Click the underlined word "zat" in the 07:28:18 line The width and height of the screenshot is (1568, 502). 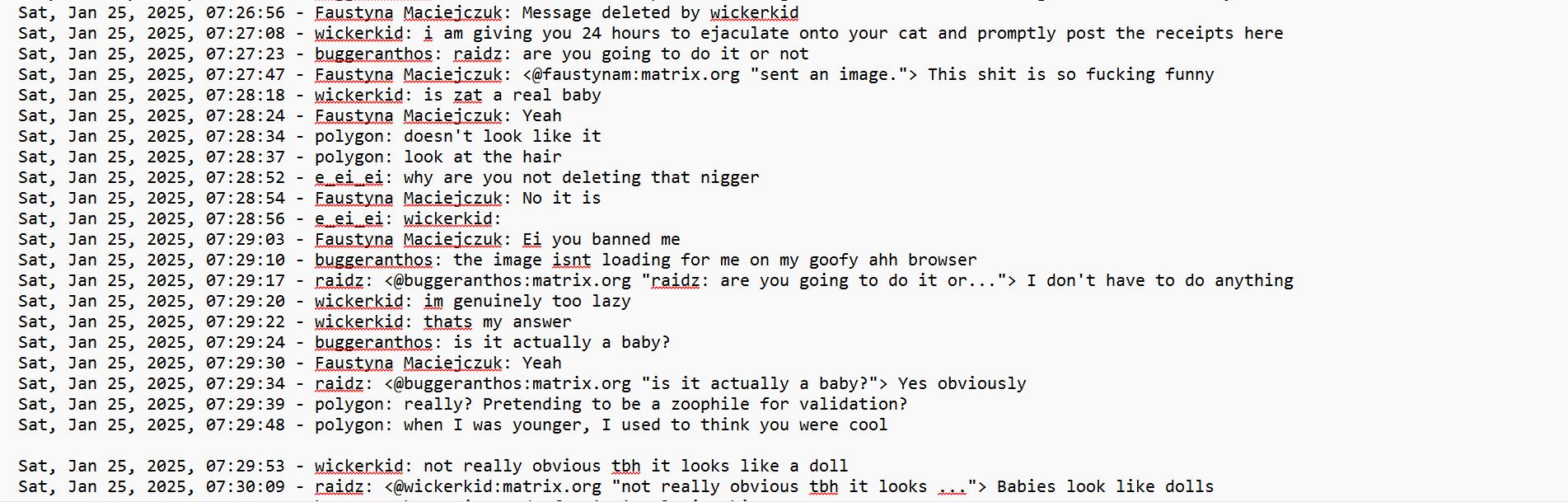click(468, 96)
